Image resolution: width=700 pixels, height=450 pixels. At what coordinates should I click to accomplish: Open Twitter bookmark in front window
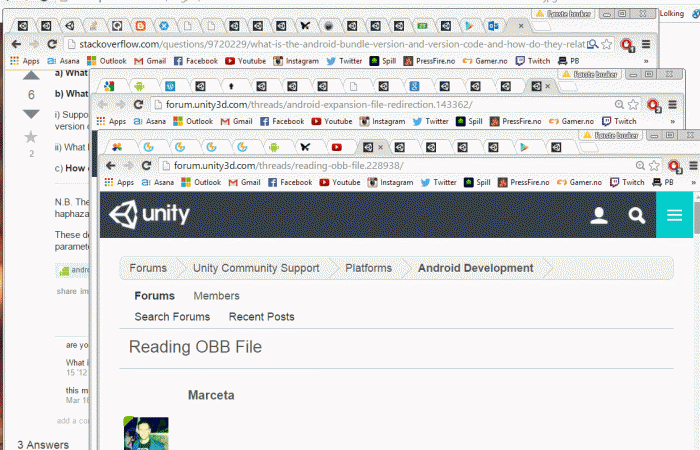coord(439,182)
